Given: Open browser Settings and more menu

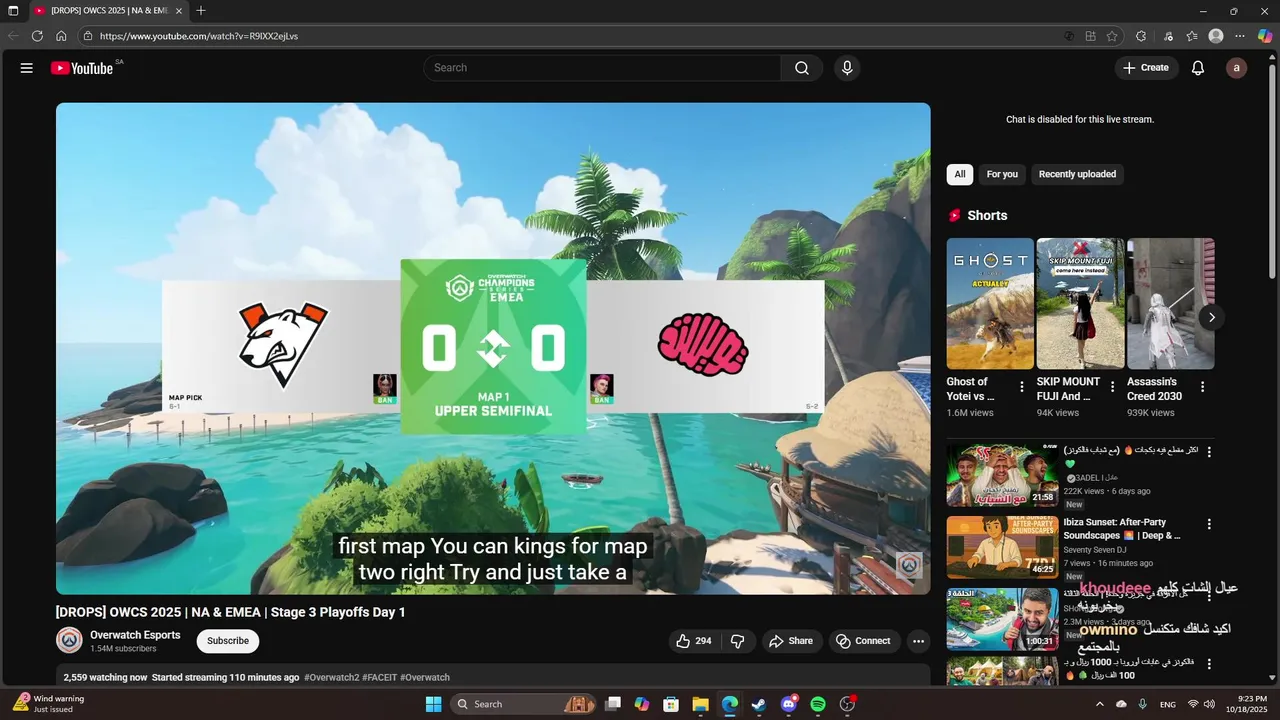Looking at the screenshot, I should [x=1240, y=36].
